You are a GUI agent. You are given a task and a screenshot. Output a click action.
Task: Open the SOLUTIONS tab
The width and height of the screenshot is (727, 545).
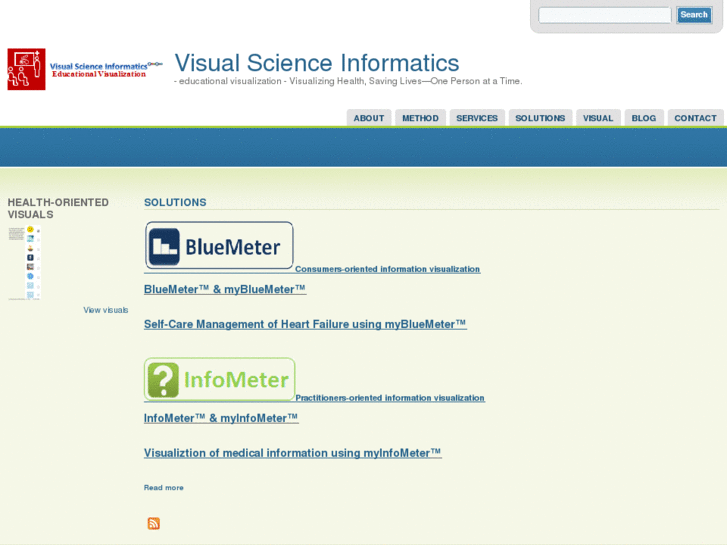[540, 118]
